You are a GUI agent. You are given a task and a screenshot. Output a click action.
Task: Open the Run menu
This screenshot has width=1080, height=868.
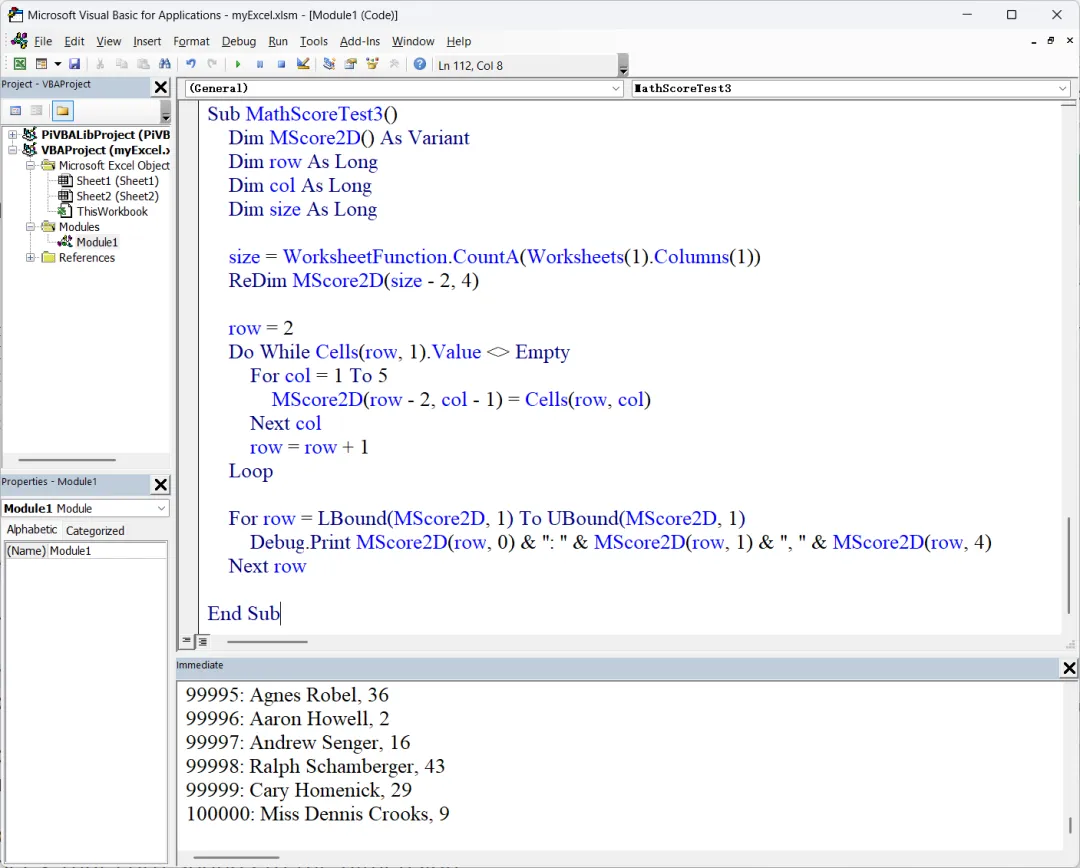pyautogui.click(x=278, y=41)
